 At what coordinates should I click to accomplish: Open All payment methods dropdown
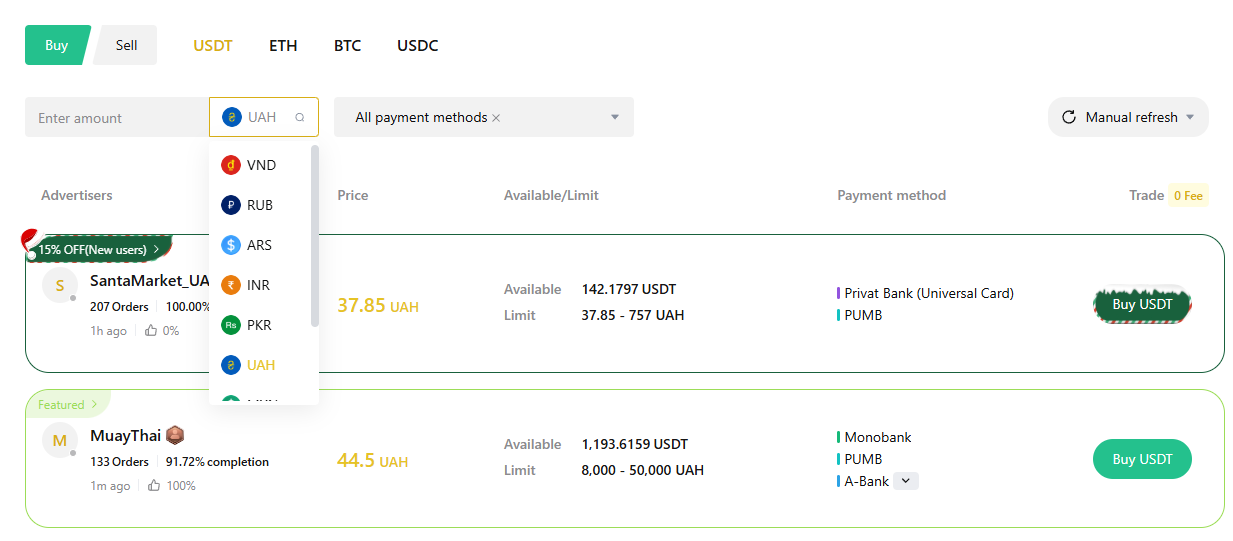click(484, 117)
